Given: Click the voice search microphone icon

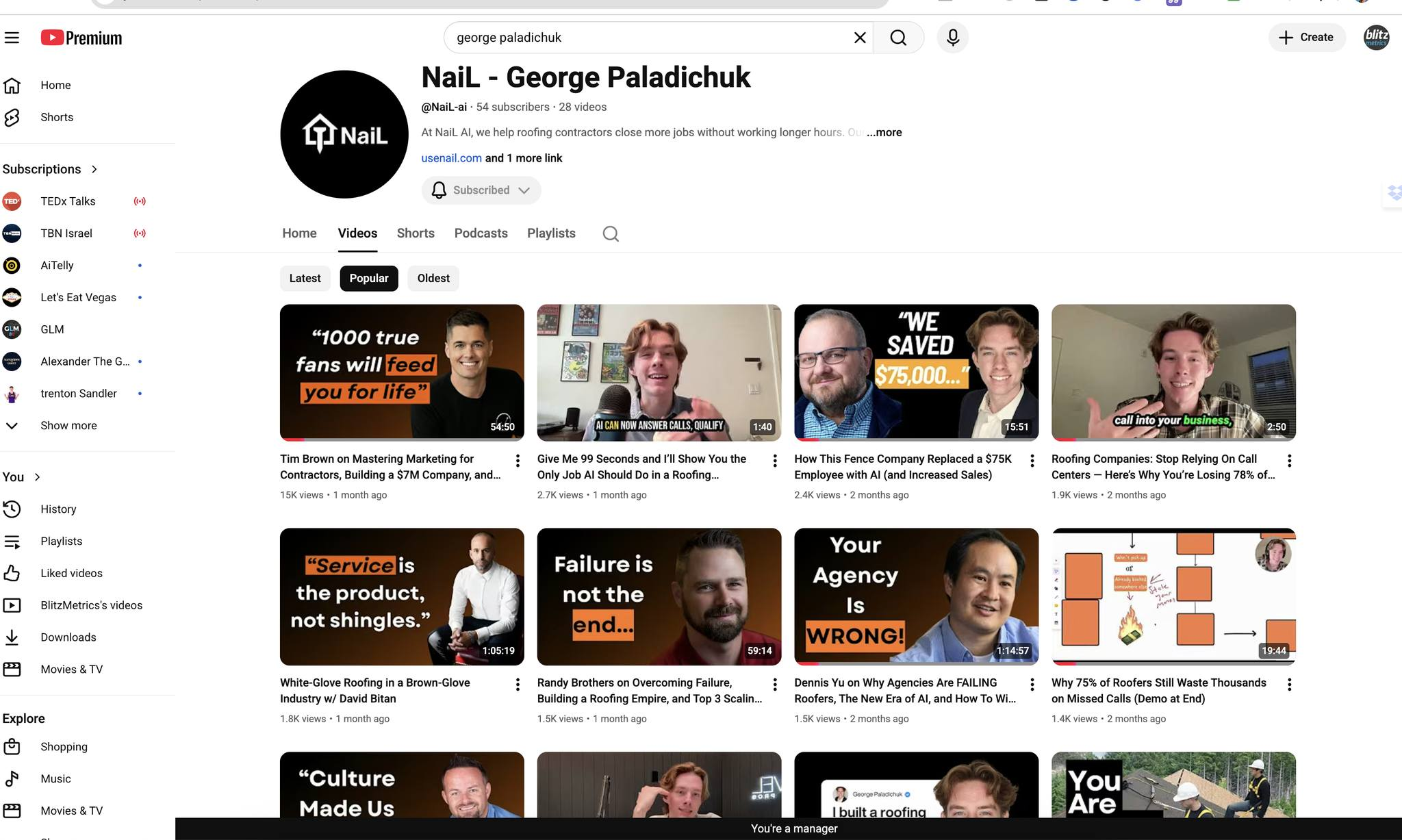Looking at the screenshot, I should click(x=952, y=37).
